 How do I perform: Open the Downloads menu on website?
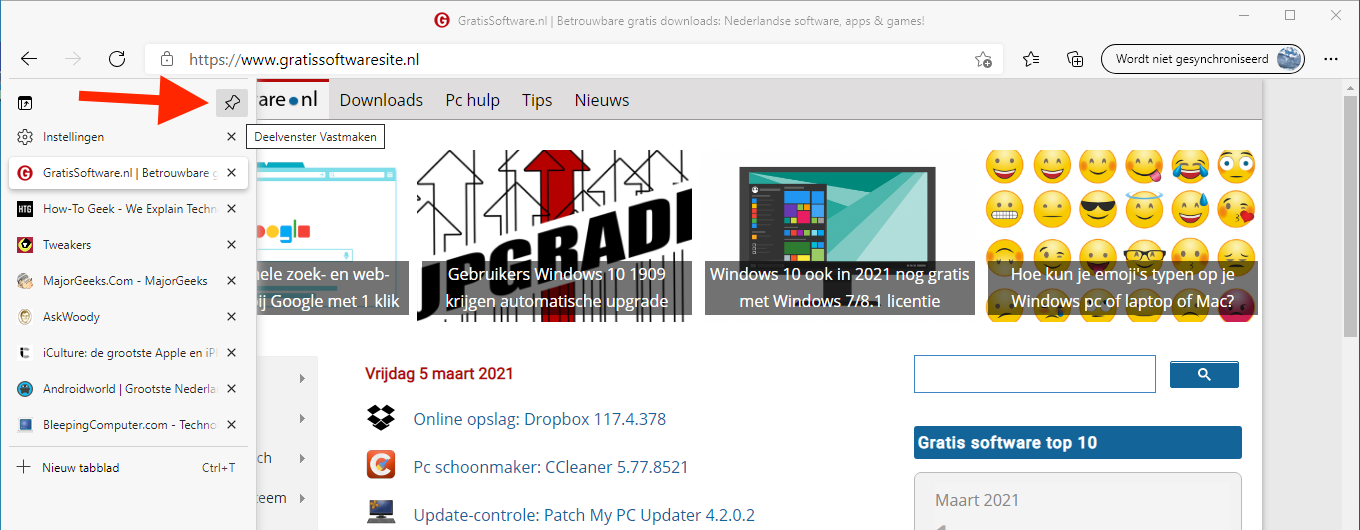[381, 100]
